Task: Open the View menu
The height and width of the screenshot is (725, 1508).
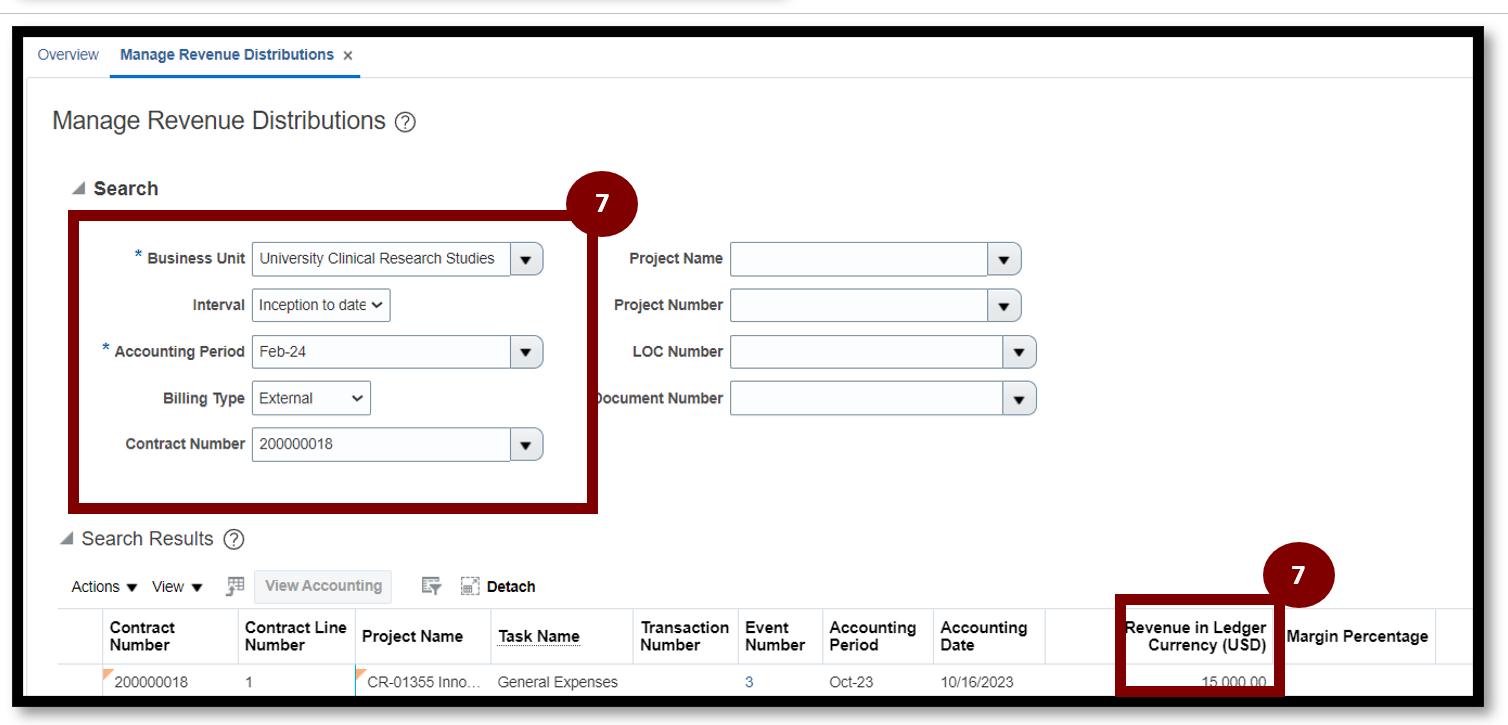Action: coord(177,587)
